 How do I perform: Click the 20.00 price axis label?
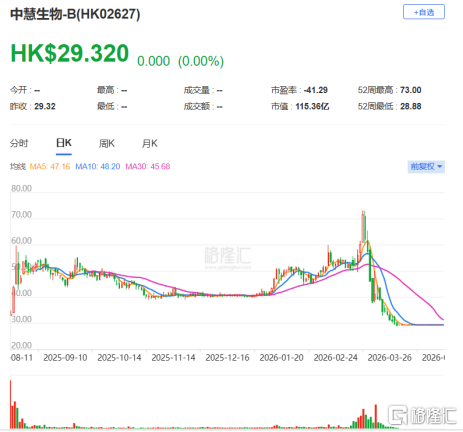tap(22, 345)
